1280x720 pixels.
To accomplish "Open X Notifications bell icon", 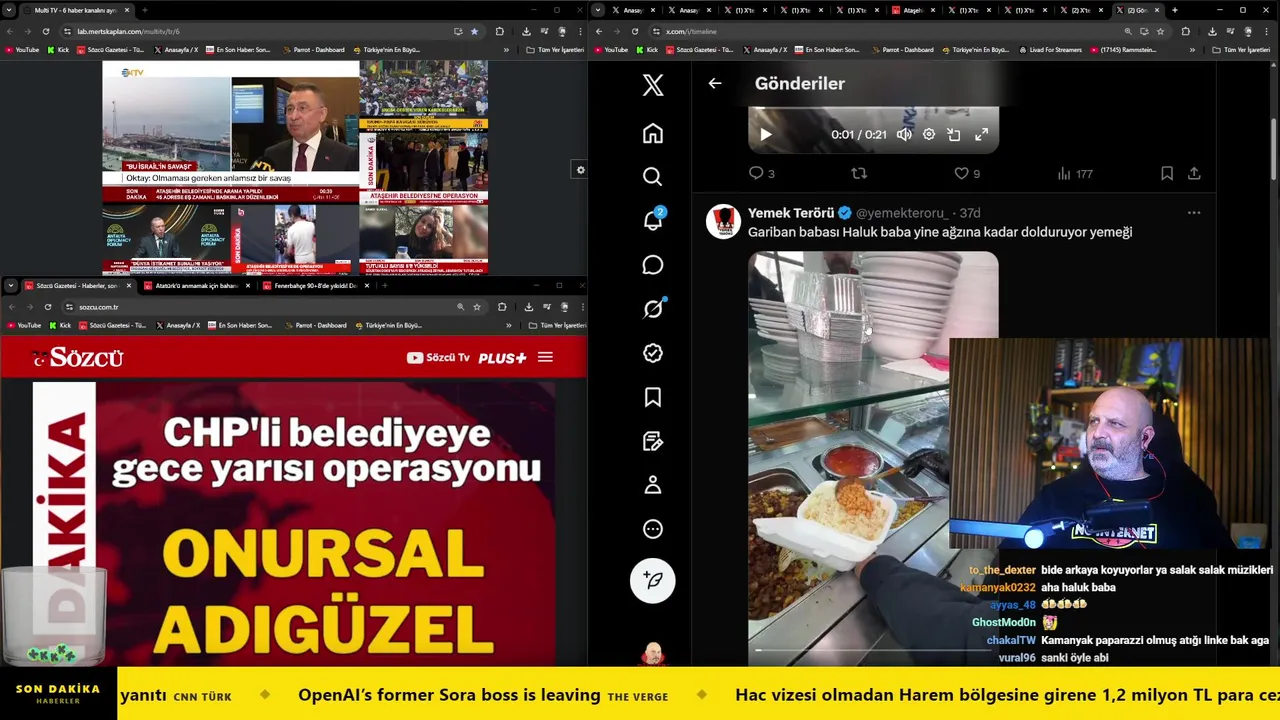I will tap(653, 220).
